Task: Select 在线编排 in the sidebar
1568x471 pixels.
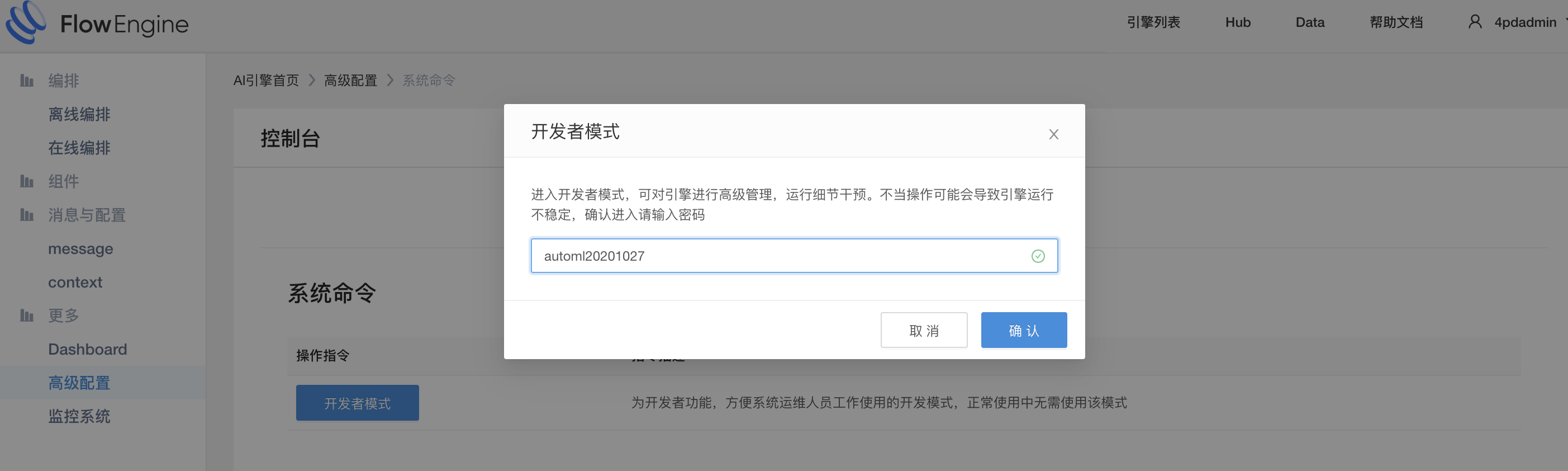Action: (79, 148)
